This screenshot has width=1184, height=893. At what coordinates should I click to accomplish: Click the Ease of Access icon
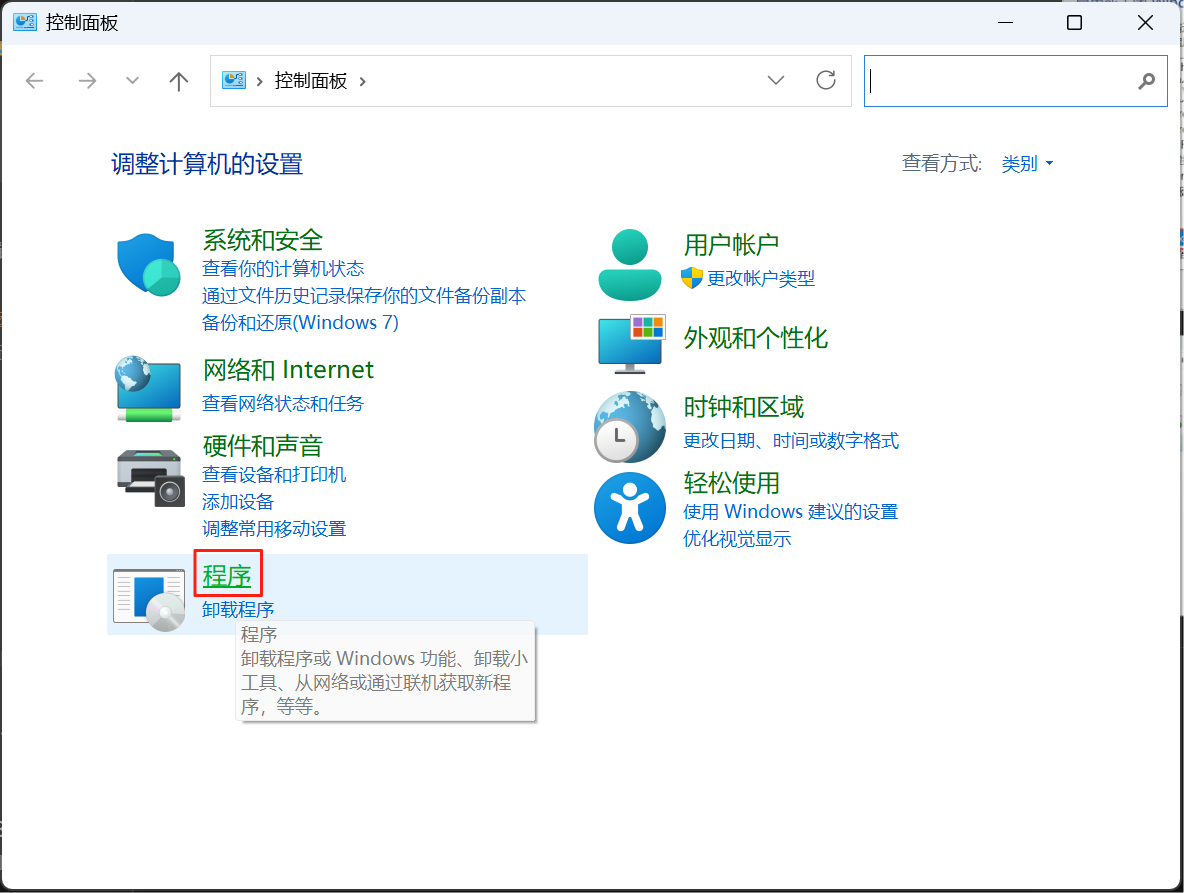(x=630, y=508)
